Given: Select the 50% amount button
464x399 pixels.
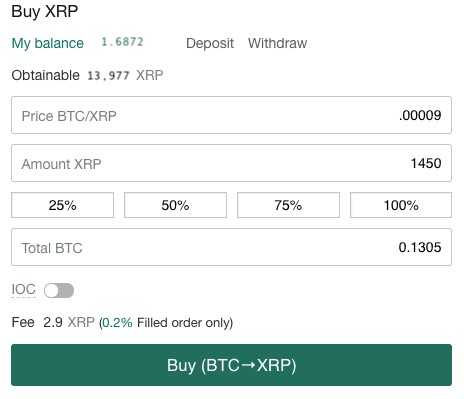Looking at the screenshot, I should [x=175, y=205].
